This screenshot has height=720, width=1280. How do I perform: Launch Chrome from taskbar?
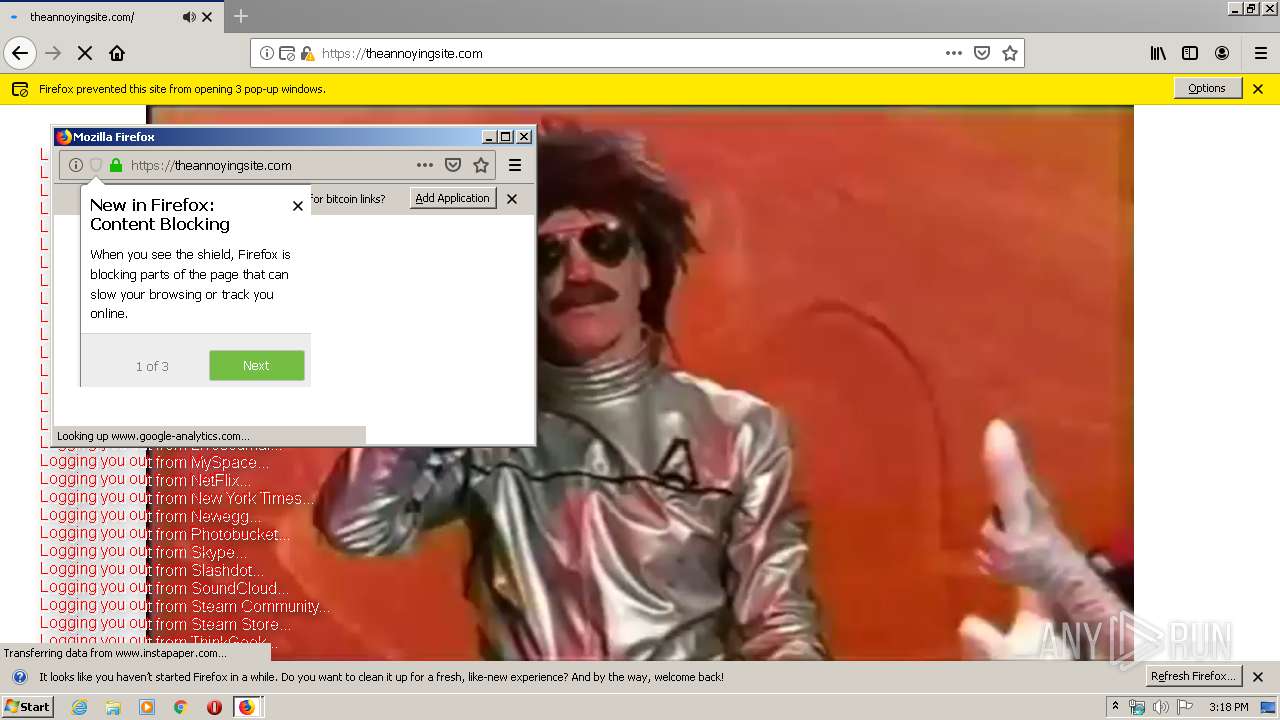coord(180,707)
